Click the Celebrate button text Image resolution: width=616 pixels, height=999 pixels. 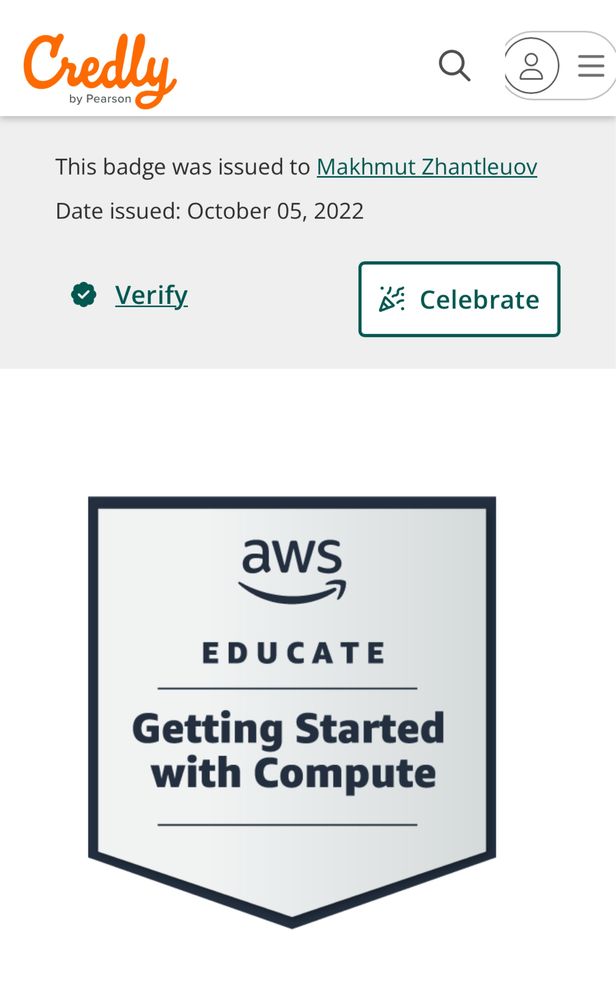(479, 299)
